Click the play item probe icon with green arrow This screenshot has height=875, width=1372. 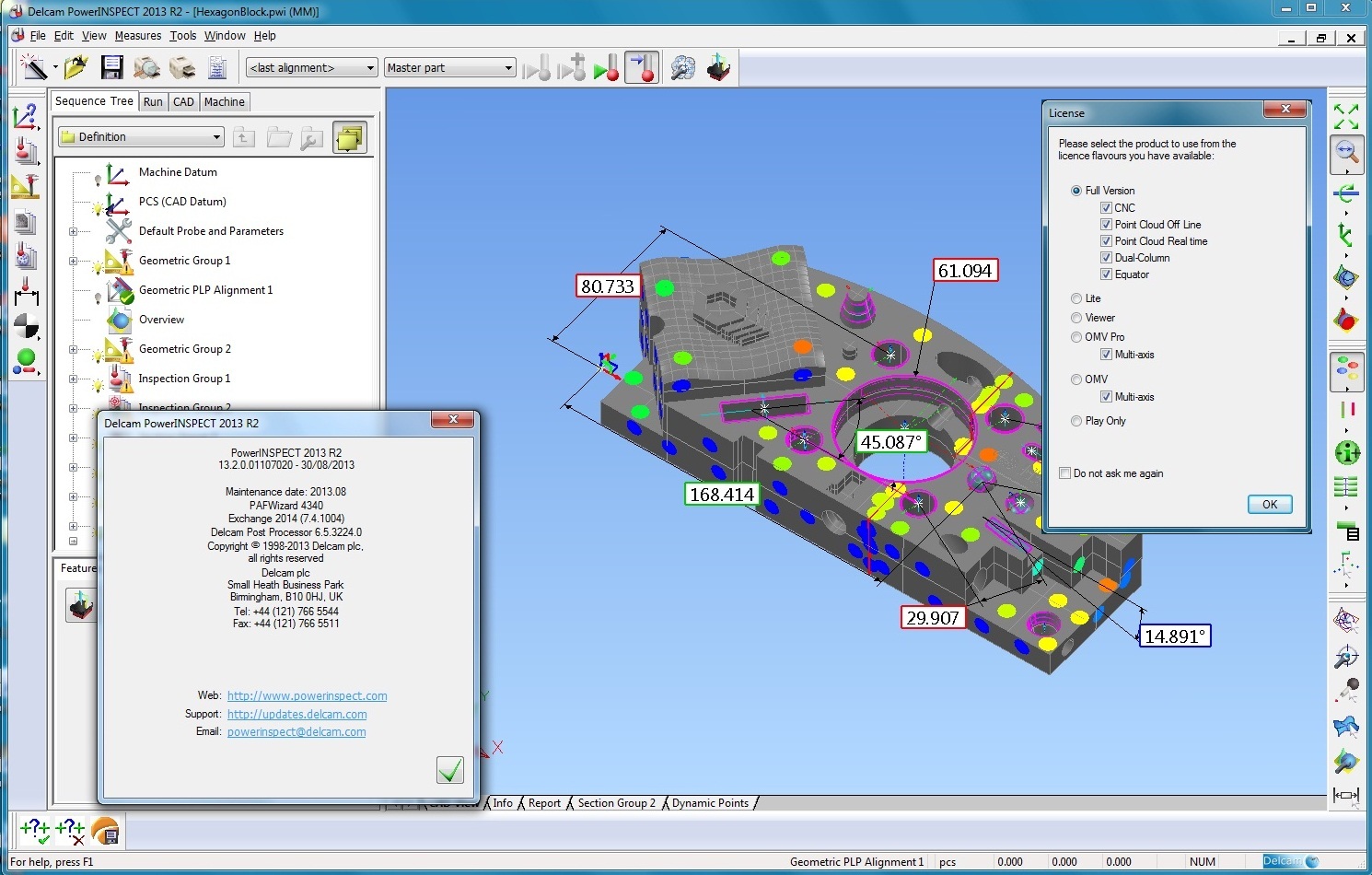(x=606, y=67)
